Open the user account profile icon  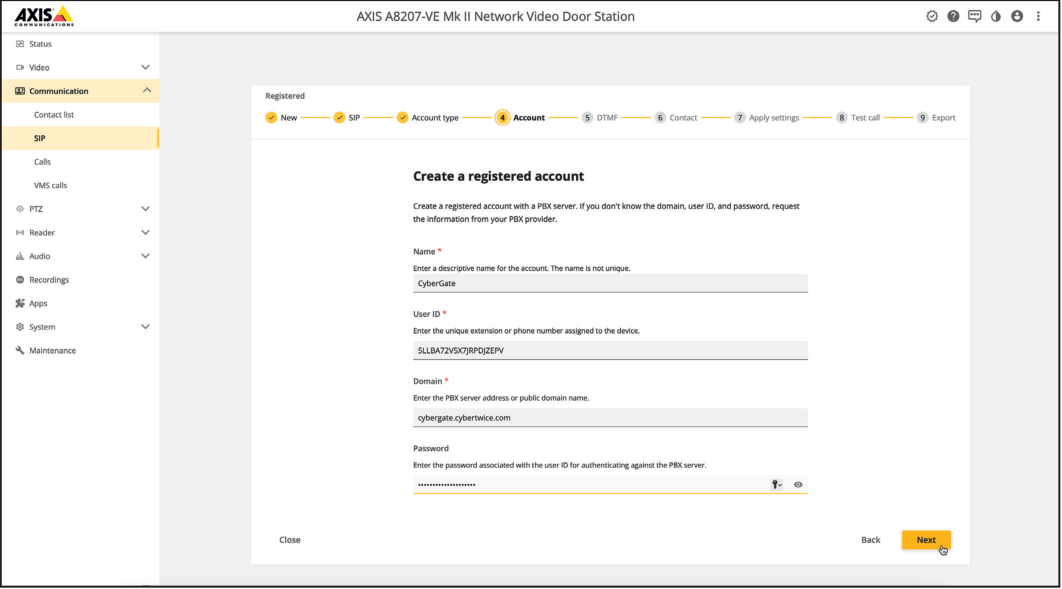tap(1017, 16)
